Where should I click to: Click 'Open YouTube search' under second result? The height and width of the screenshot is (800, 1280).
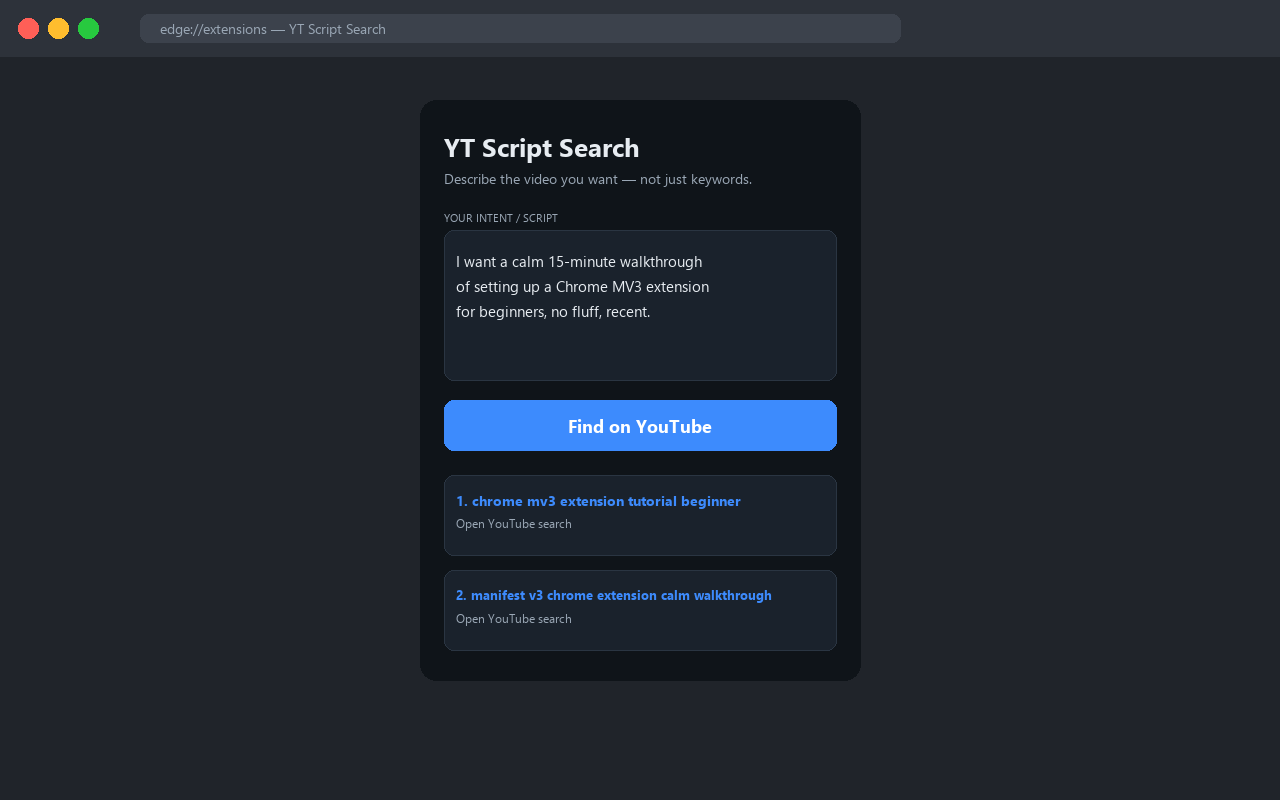click(514, 619)
